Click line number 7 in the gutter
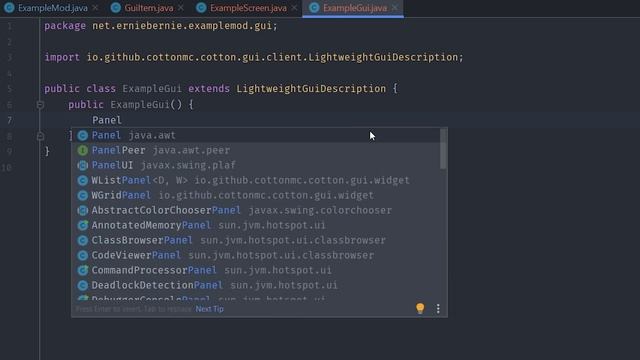The image size is (640, 360). (9, 120)
